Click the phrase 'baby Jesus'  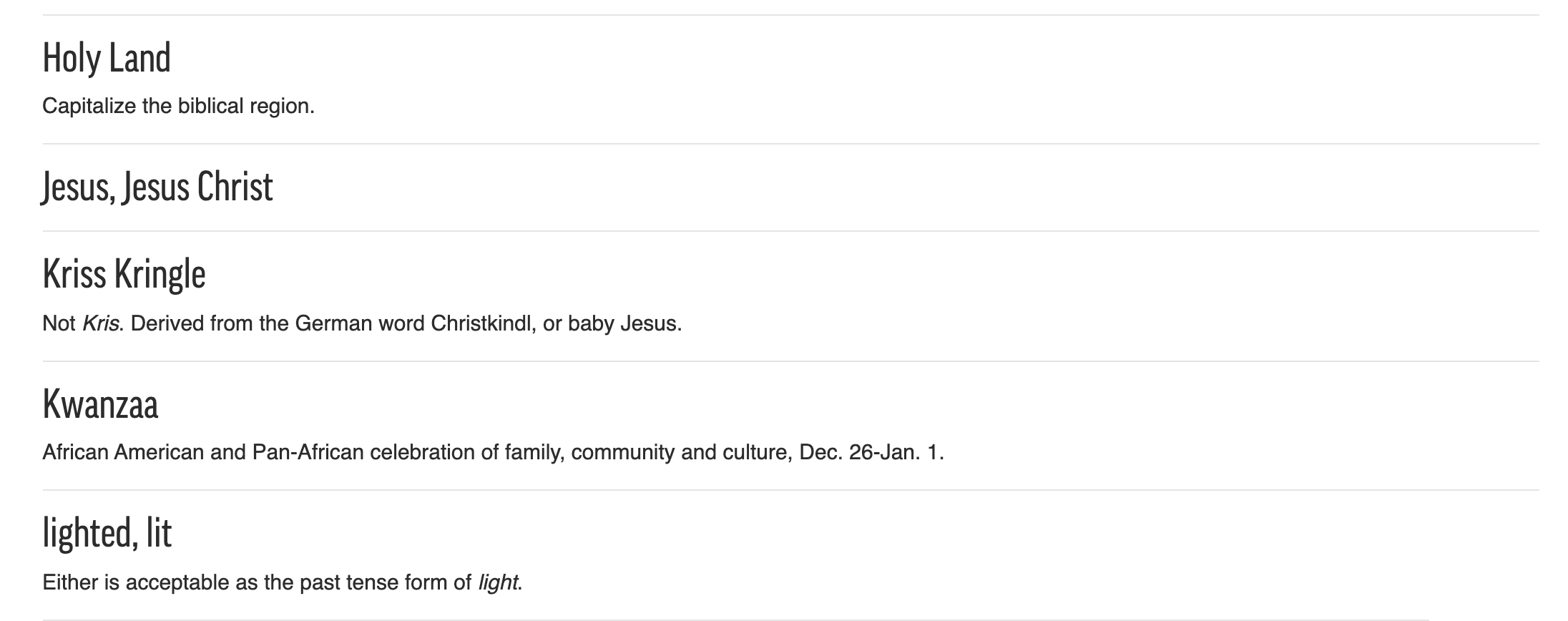622,323
